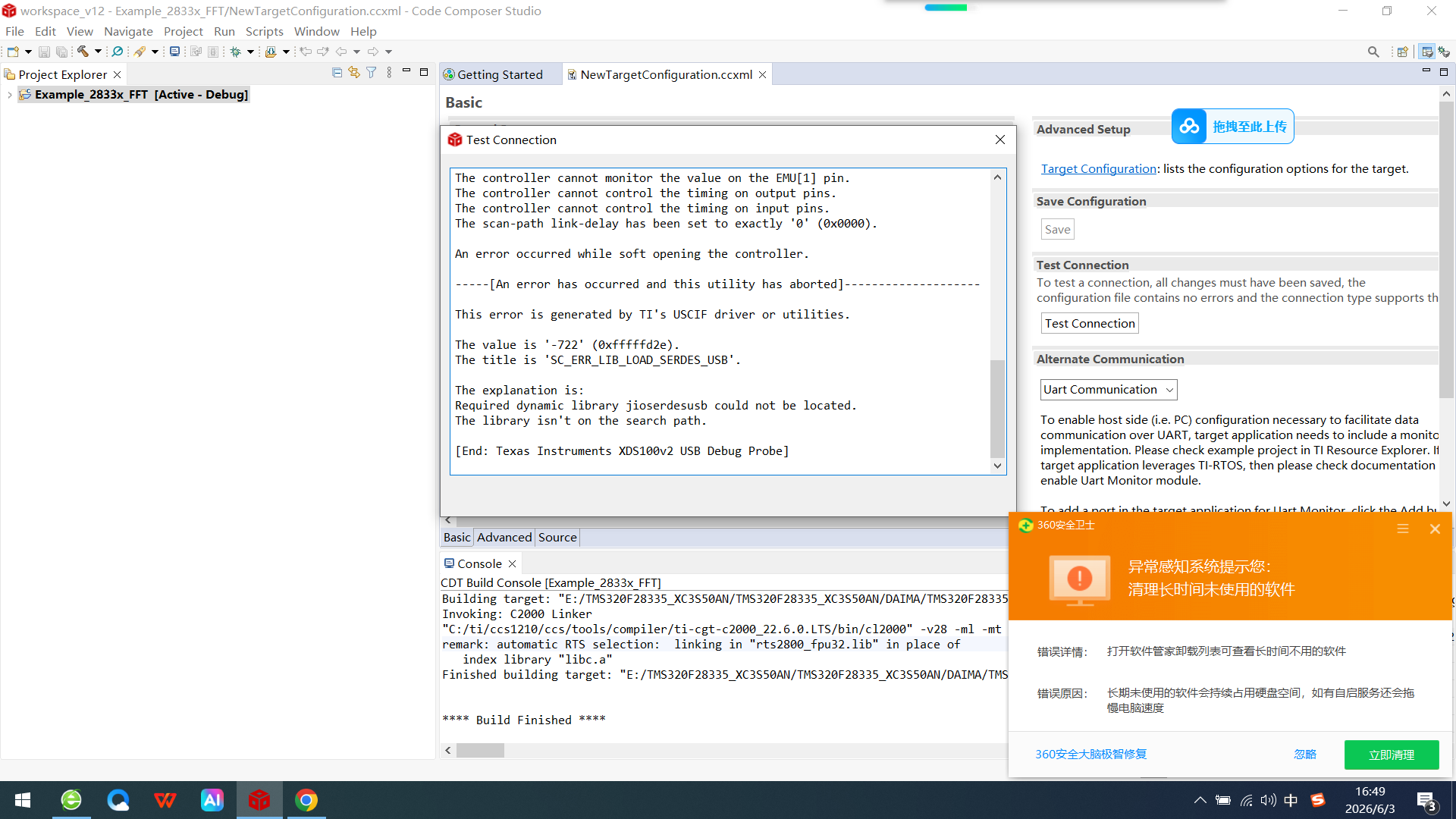This screenshot has height=819, width=1456.
Task: Open the Target Configuration link
Action: (x=1098, y=168)
